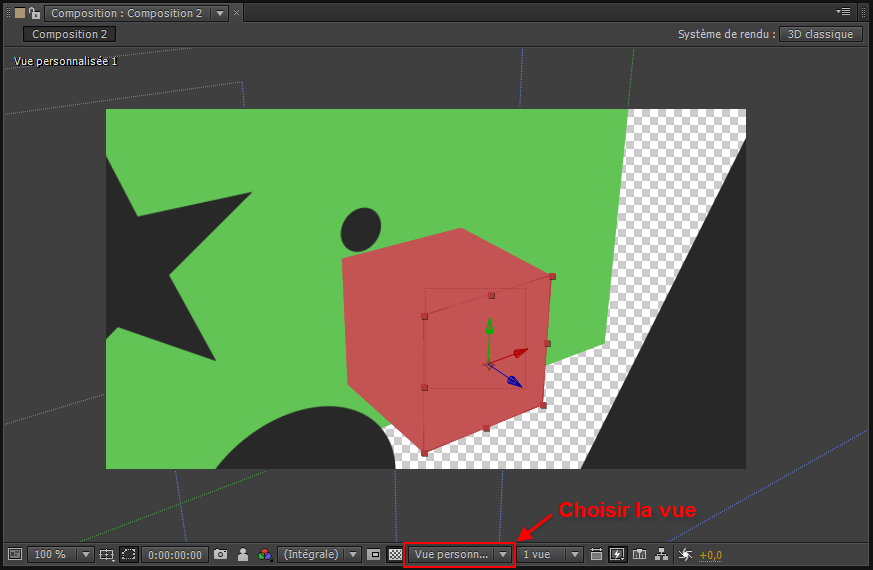Click the Vue personnalisée 1 view label

pos(66,61)
